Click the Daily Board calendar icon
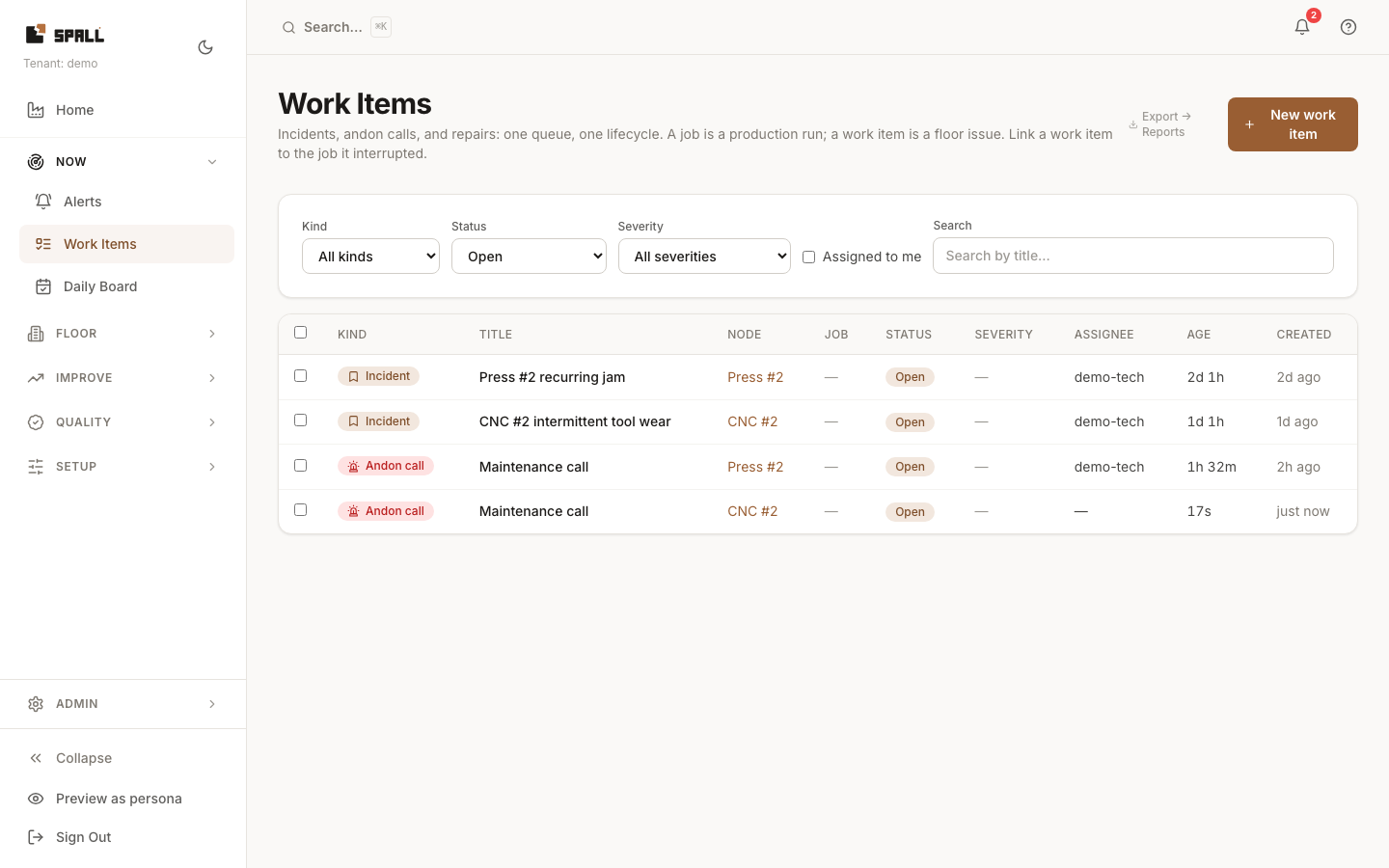 click(43, 286)
